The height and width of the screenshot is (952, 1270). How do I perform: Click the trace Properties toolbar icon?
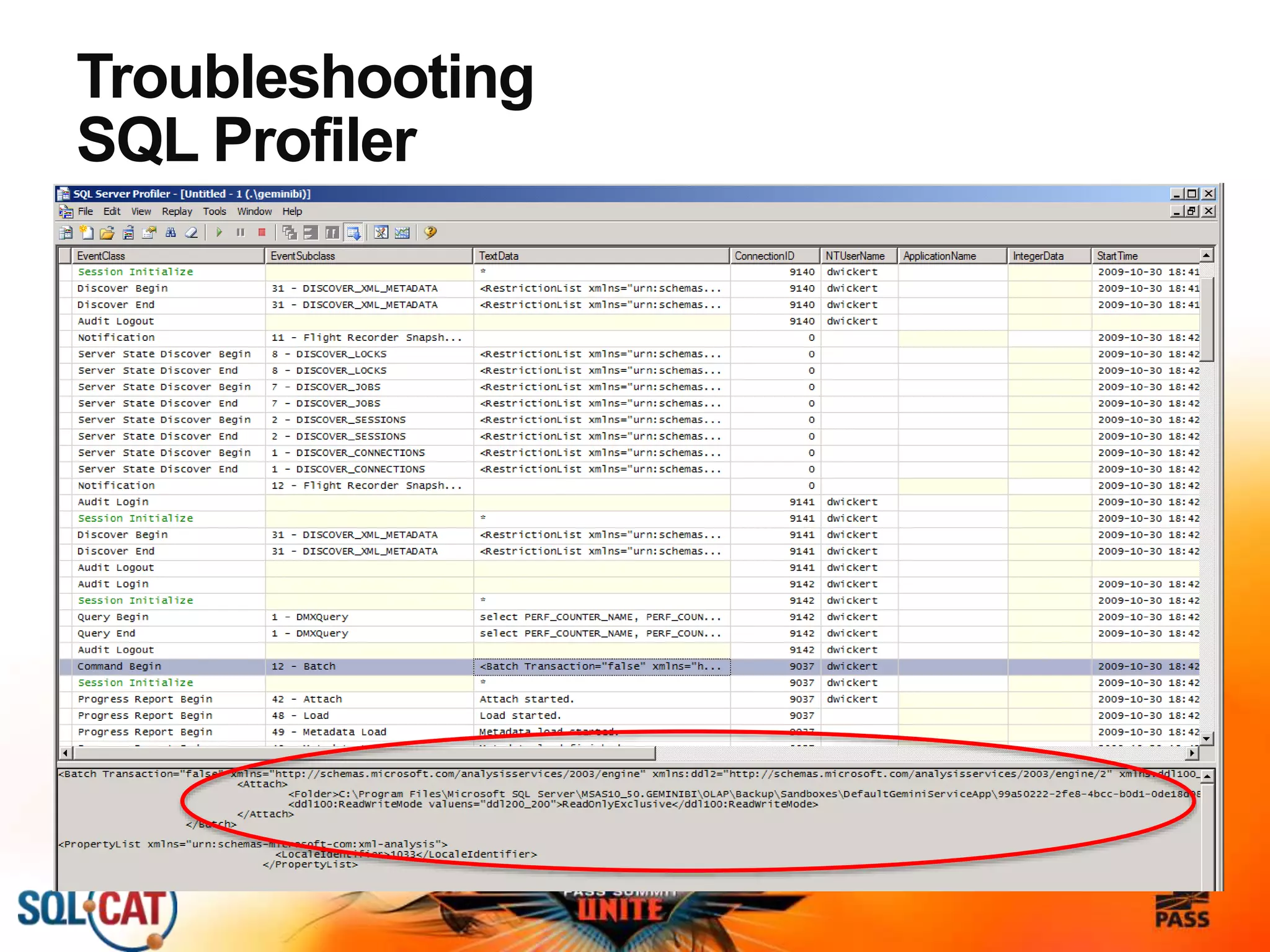click(x=149, y=233)
